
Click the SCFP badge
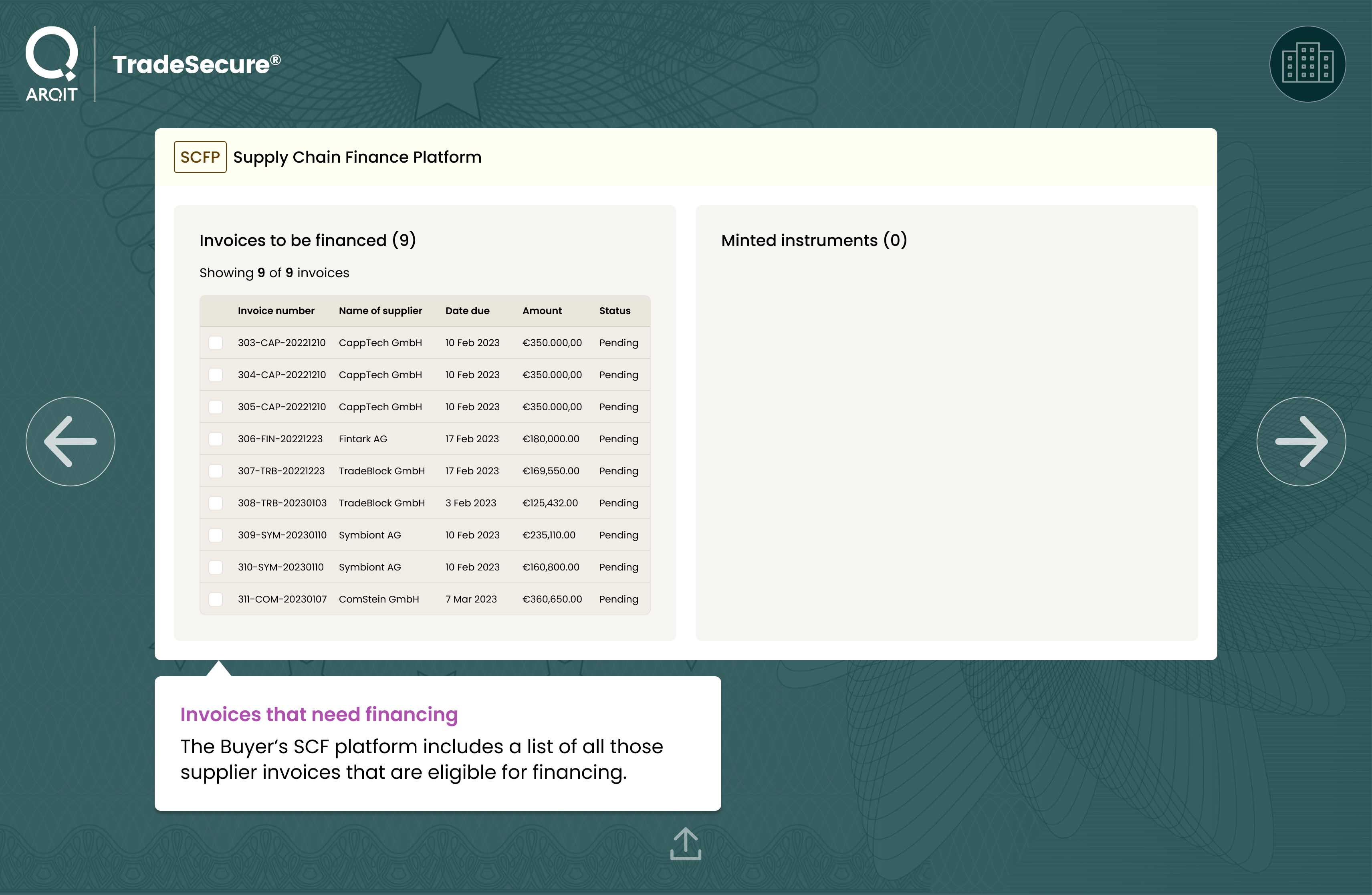click(x=200, y=157)
